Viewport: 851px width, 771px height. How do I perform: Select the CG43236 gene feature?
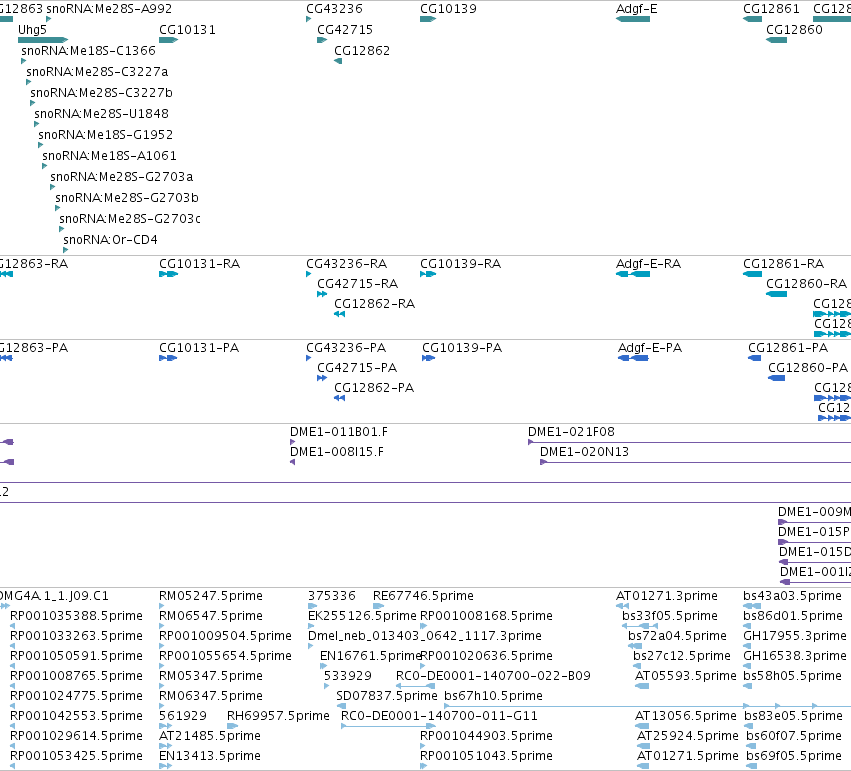309,19
